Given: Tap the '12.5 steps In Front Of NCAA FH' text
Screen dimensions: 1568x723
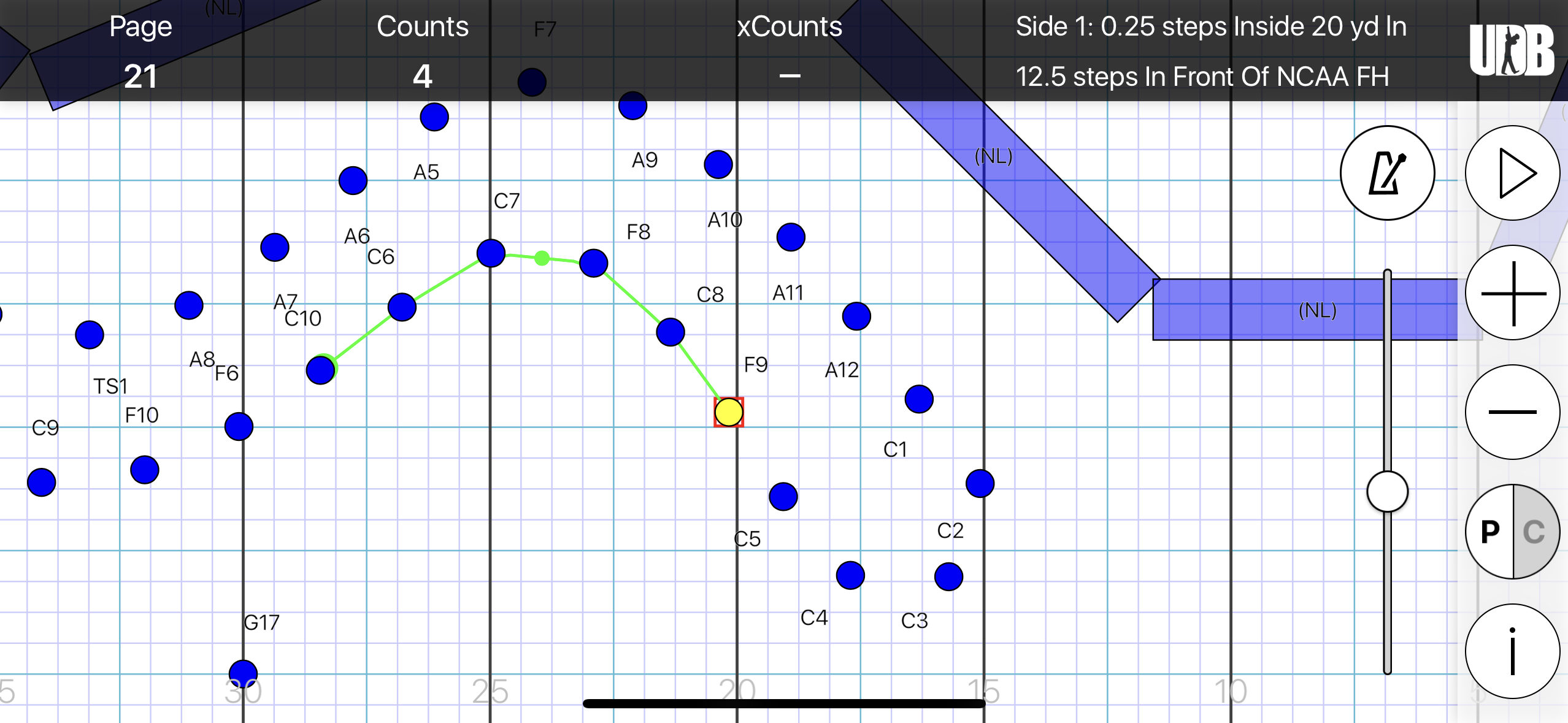Looking at the screenshot, I should pos(1202,77).
